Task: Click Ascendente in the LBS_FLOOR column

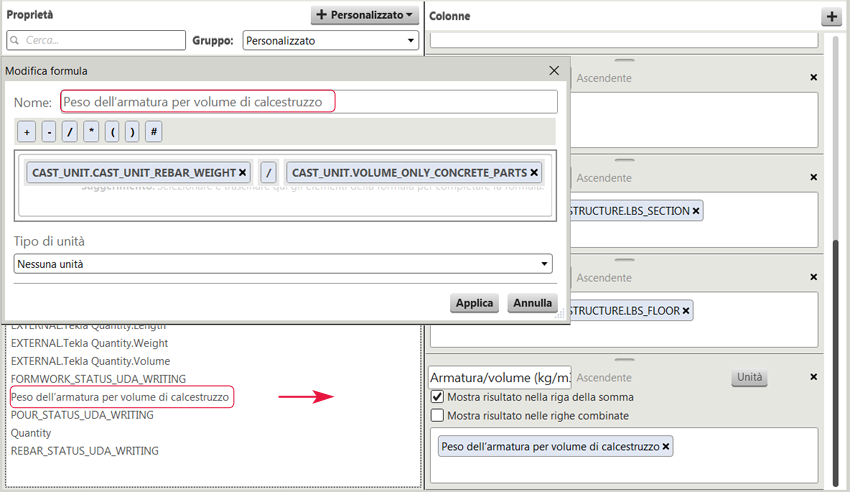Action: coord(604,277)
